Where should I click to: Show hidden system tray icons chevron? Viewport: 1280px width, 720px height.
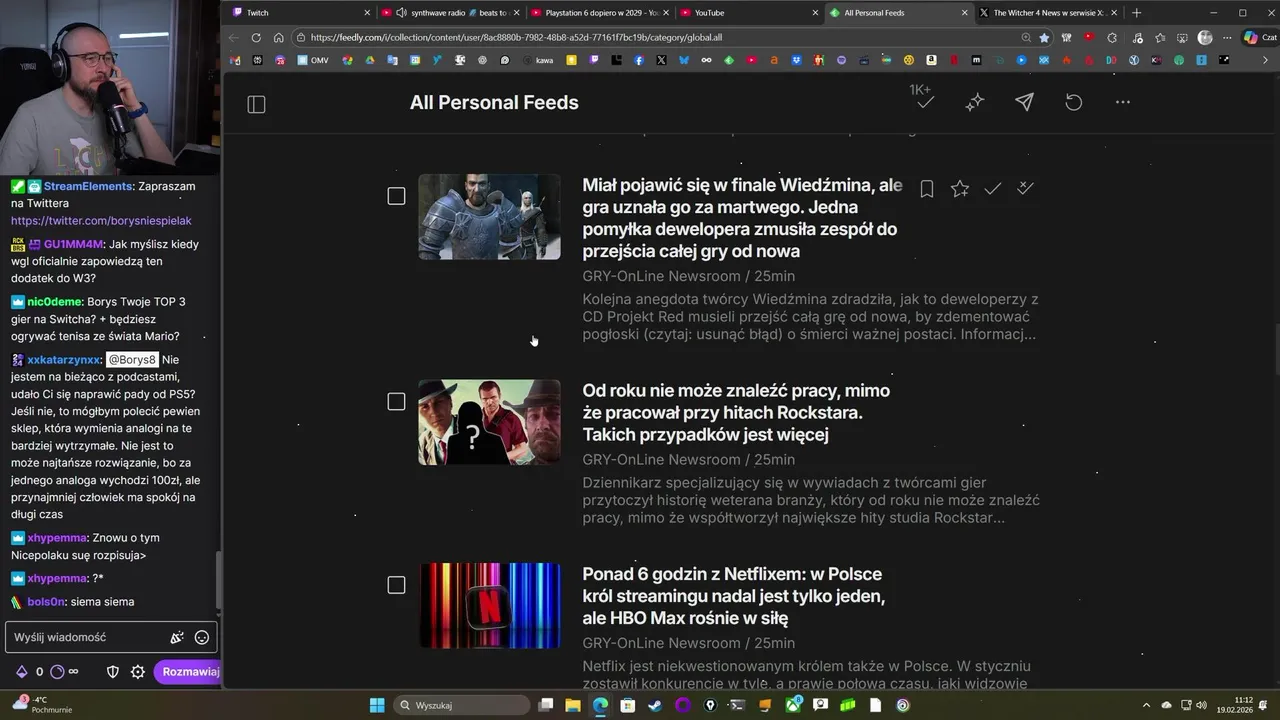tap(1147, 705)
